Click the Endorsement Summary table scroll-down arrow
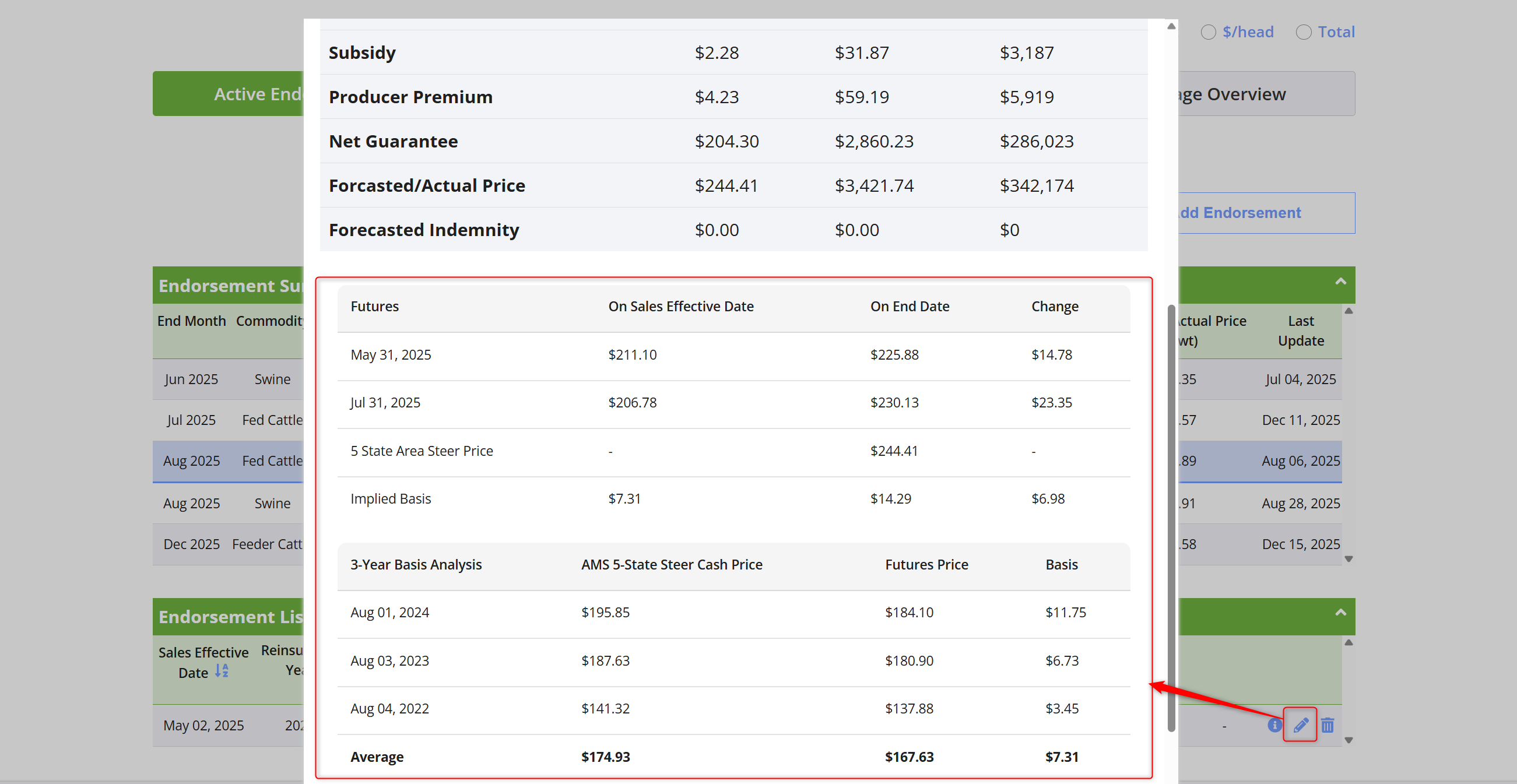The image size is (1517, 784). click(x=1349, y=558)
